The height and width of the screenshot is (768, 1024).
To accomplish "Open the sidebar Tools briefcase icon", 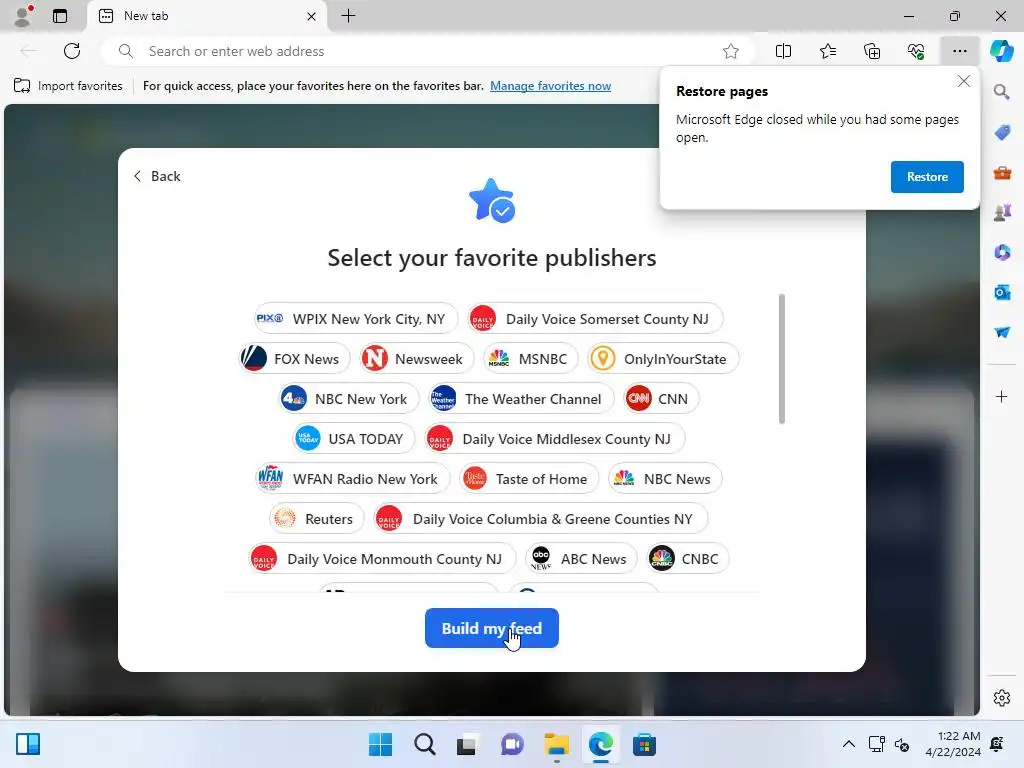I will pos(1002,173).
